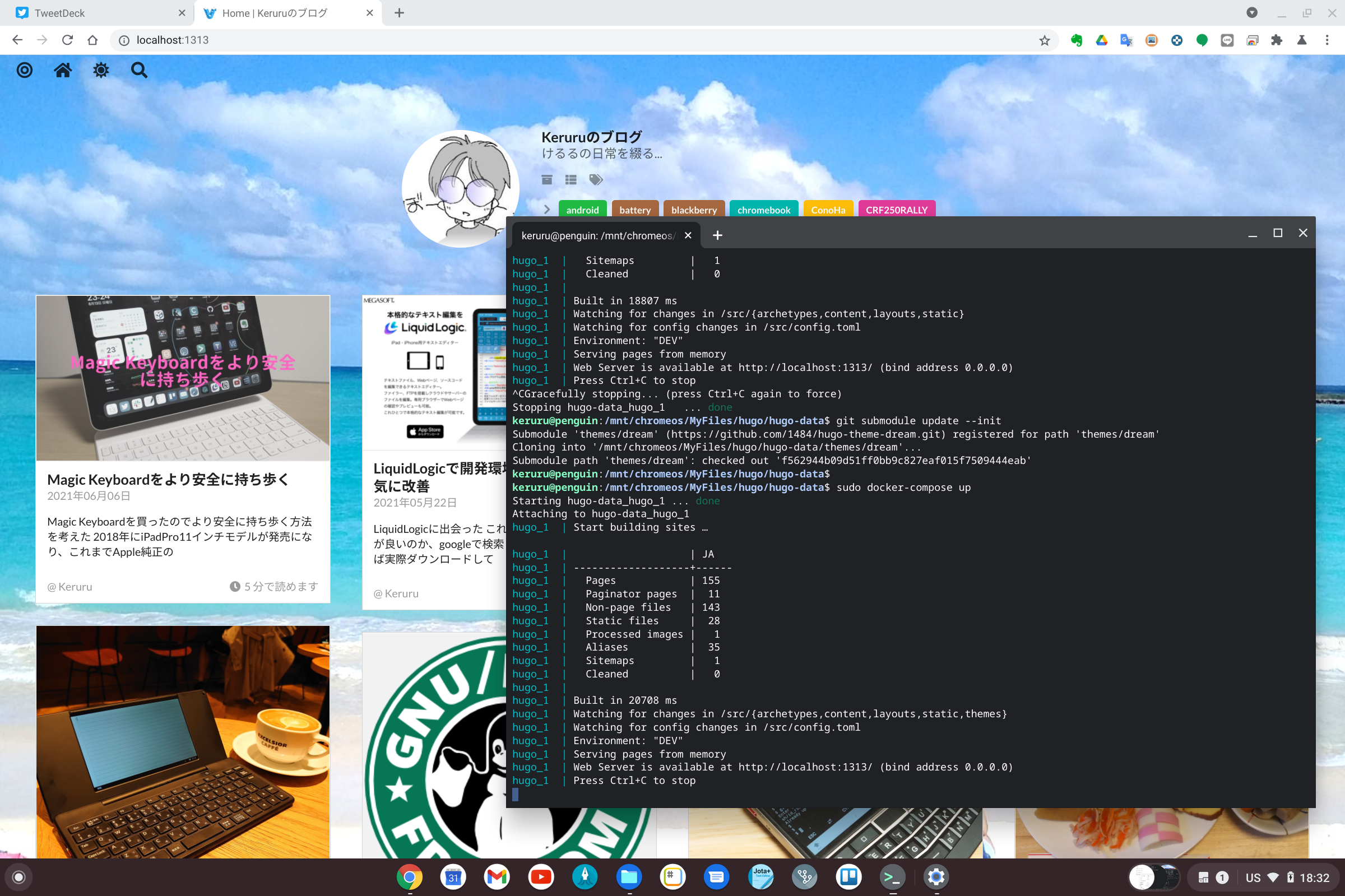Open Gmail from the shelf
Screen dimensions: 1345x896
pos(497,876)
